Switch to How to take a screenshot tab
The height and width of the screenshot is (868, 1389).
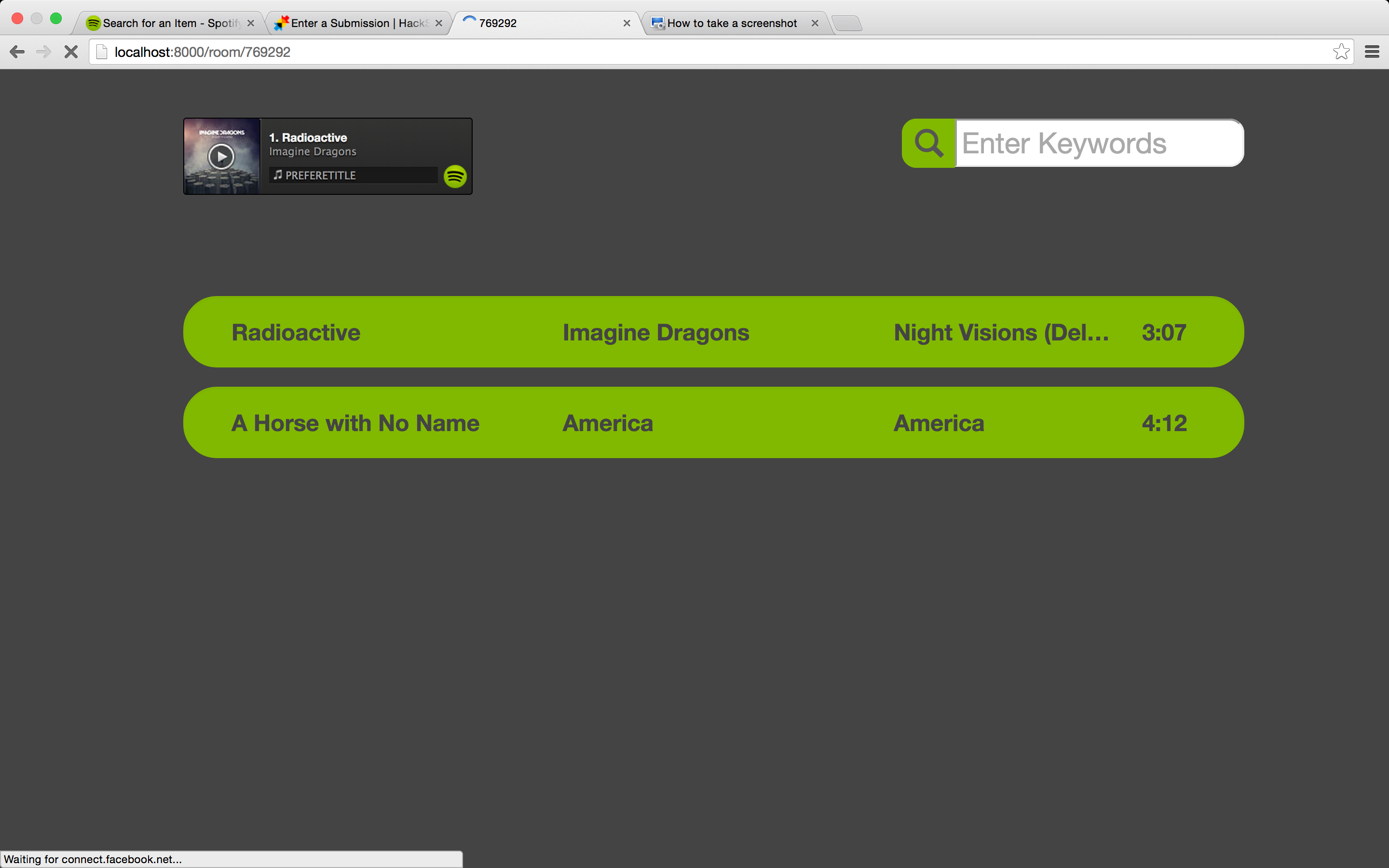pyautogui.click(x=731, y=23)
